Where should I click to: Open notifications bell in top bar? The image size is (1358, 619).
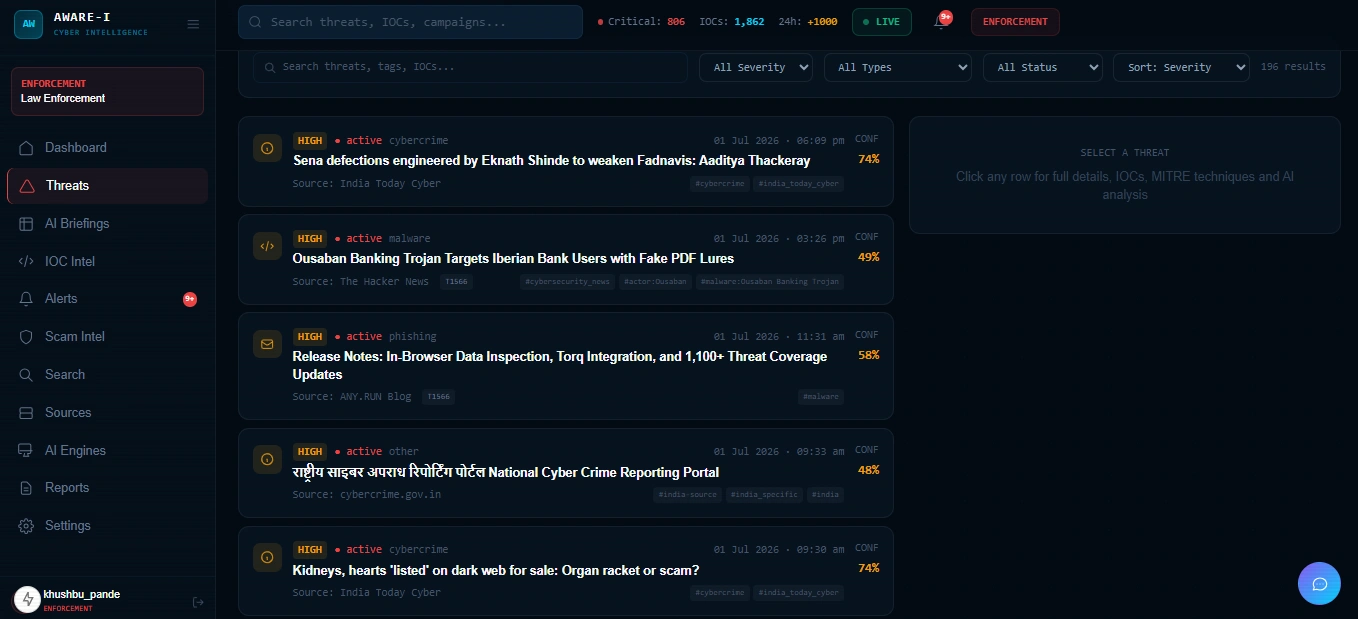point(940,22)
